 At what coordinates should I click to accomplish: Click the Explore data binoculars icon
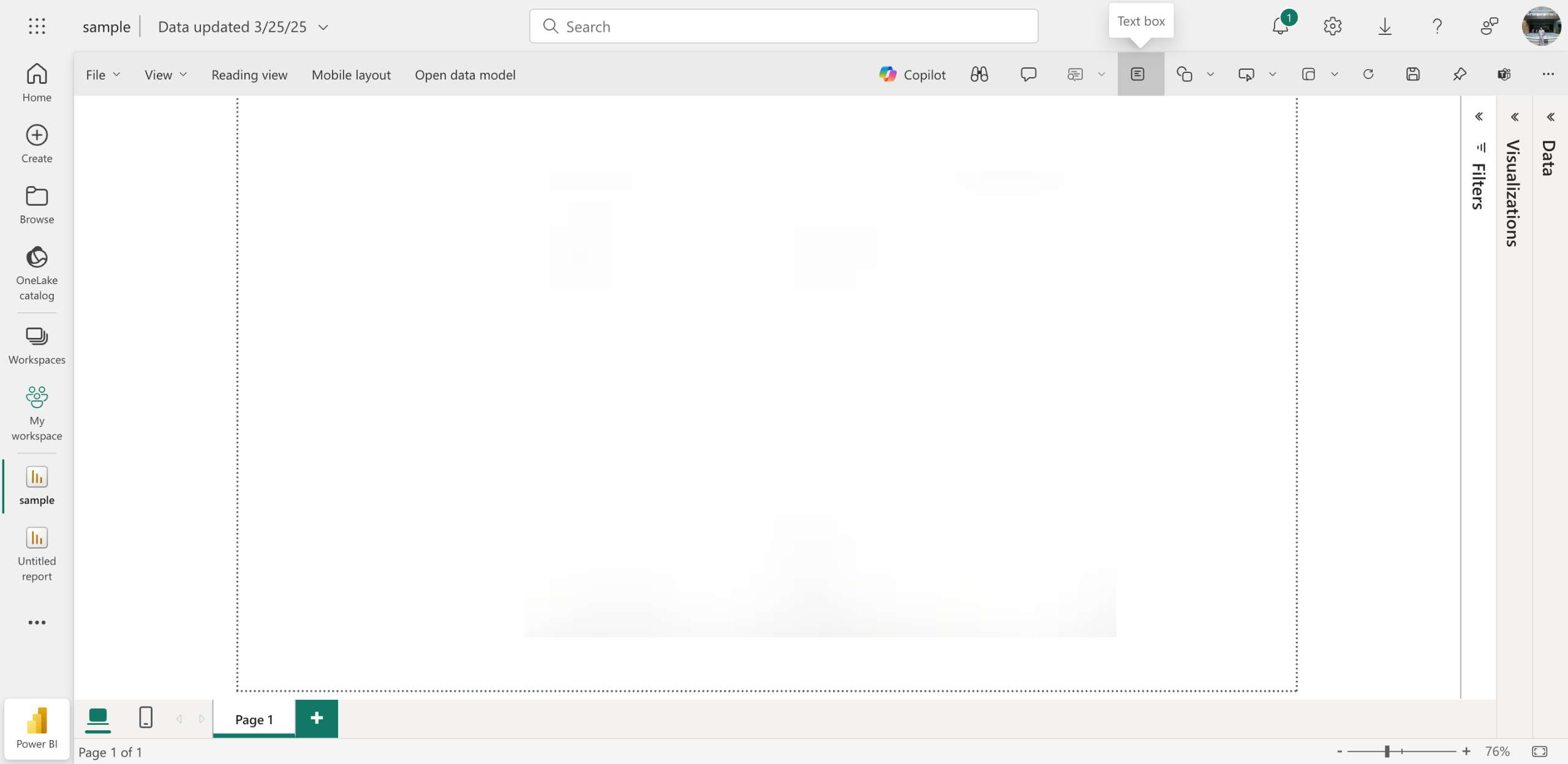[x=979, y=75]
